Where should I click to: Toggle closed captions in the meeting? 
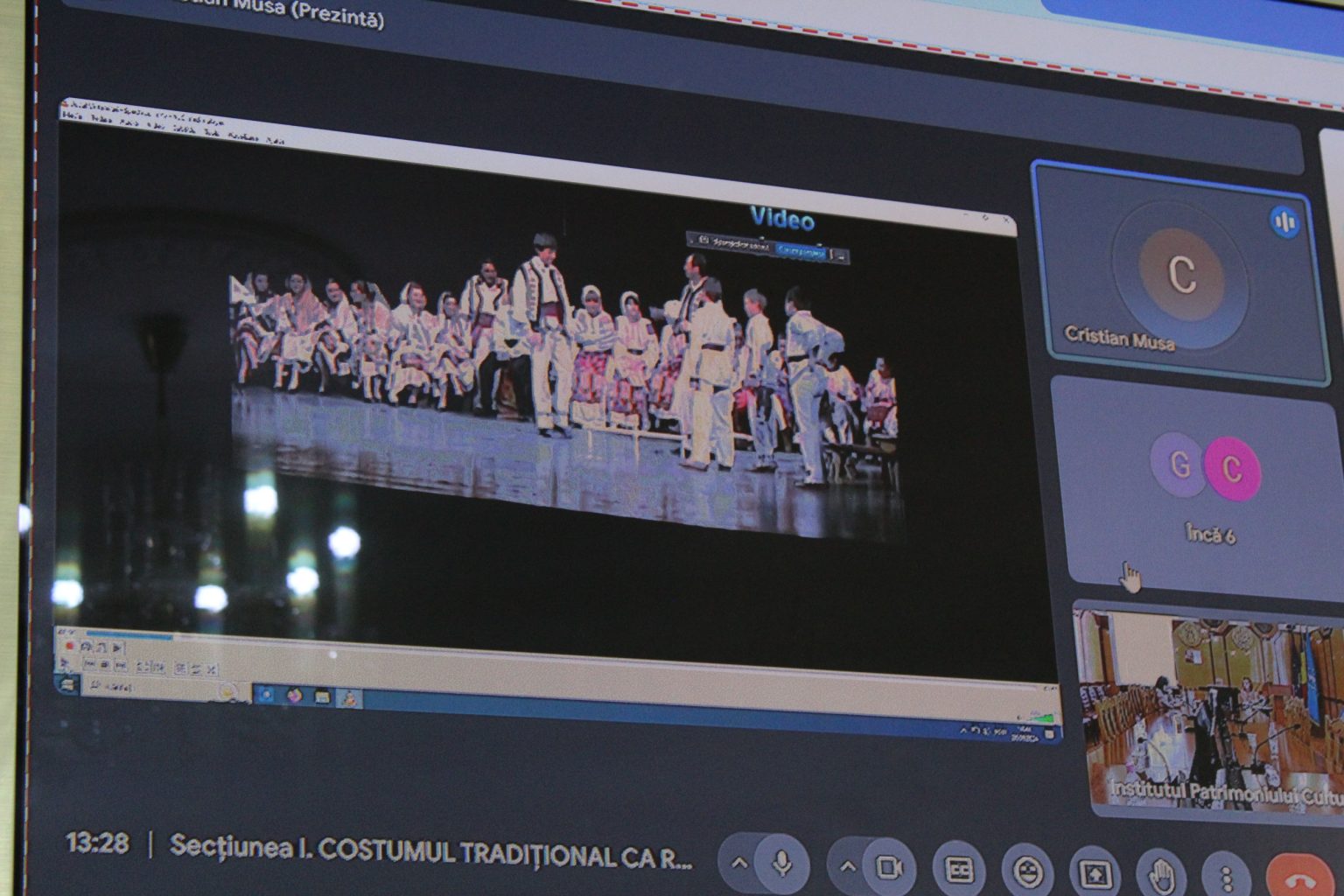tap(959, 870)
